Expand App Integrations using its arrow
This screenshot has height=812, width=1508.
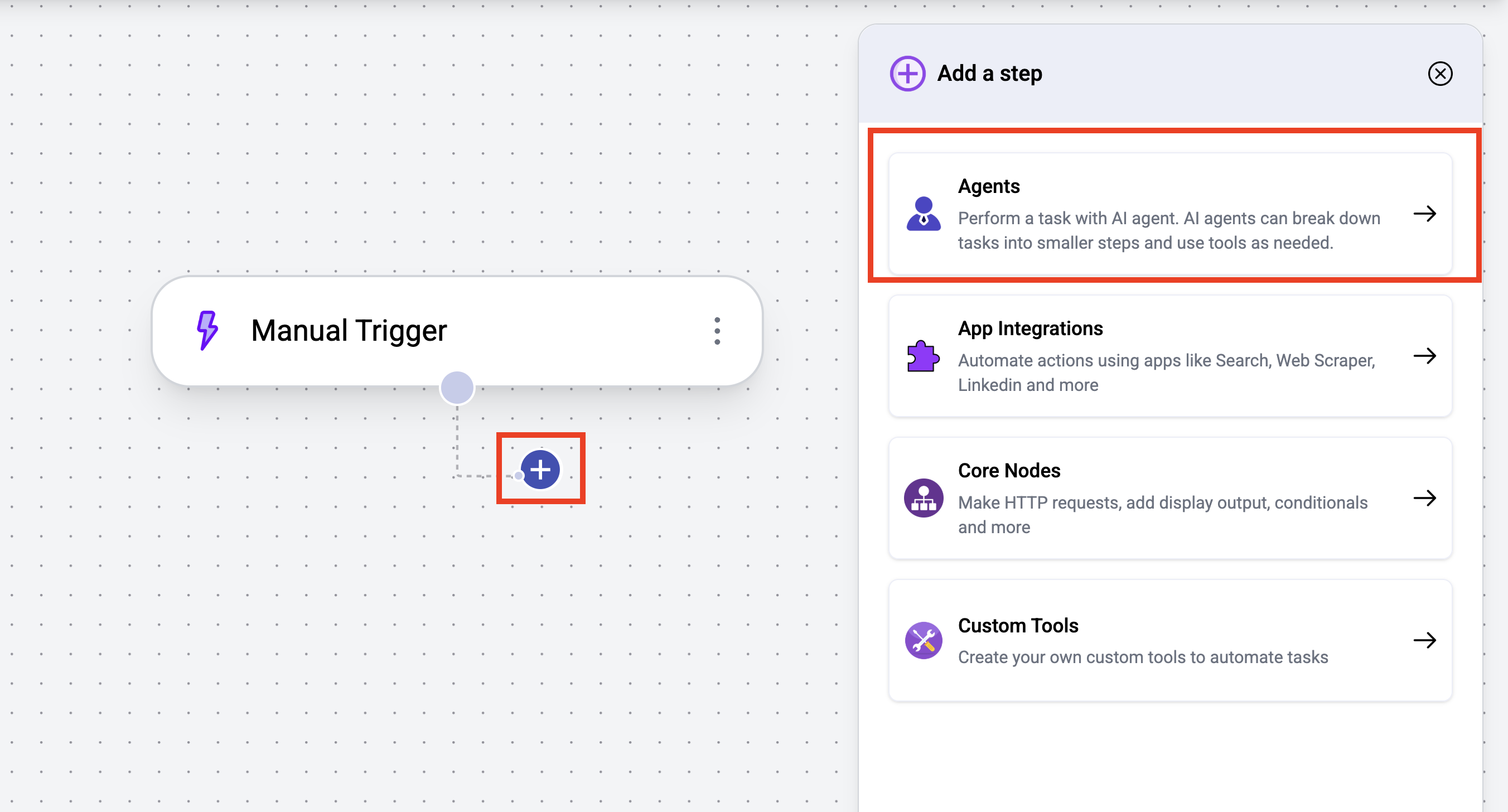(1424, 356)
